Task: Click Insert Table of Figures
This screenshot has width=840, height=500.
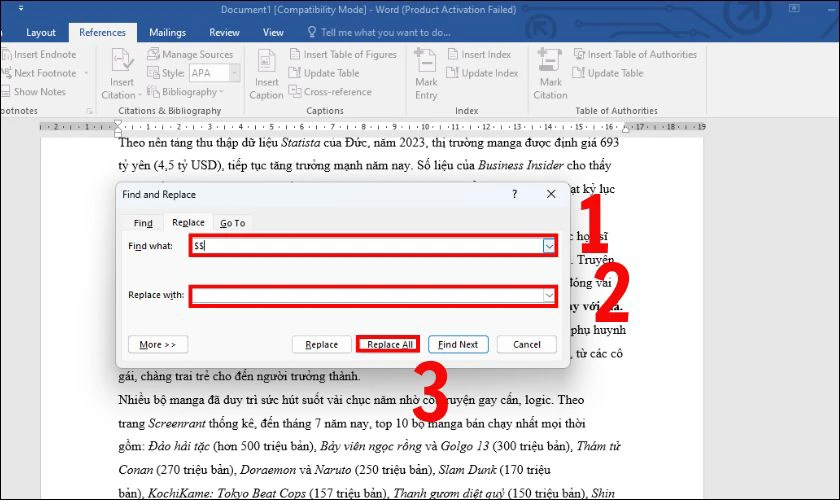Action: pos(343,54)
